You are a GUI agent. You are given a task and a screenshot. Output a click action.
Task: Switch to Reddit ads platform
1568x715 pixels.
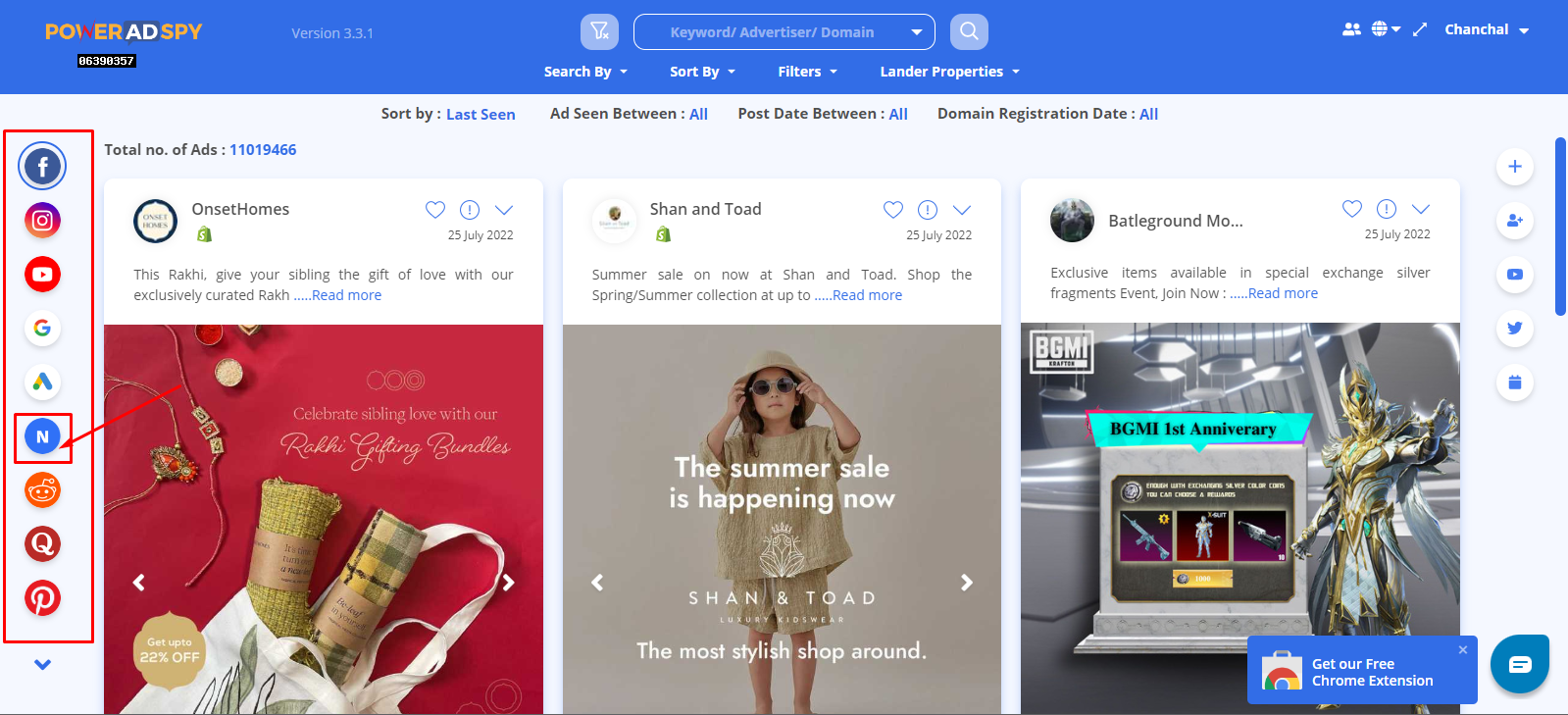(x=42, y=490)
